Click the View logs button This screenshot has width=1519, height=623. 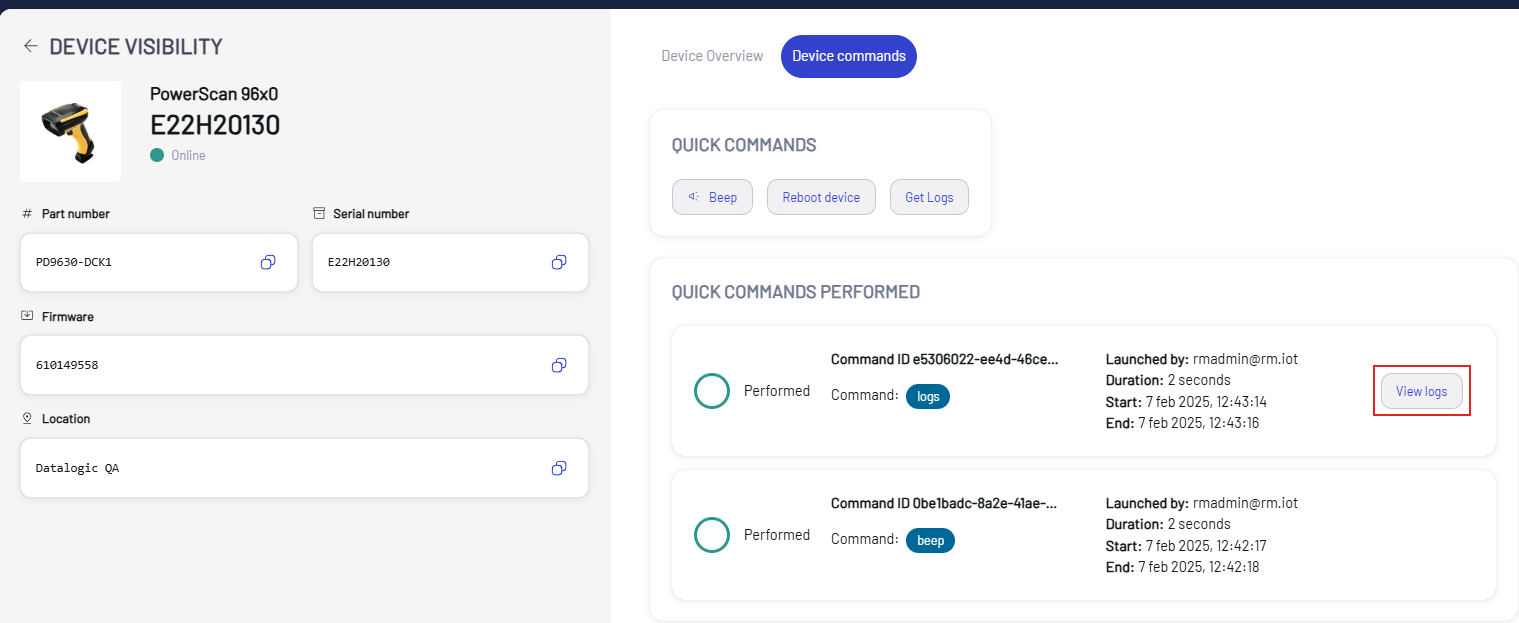click(1421, 391)
